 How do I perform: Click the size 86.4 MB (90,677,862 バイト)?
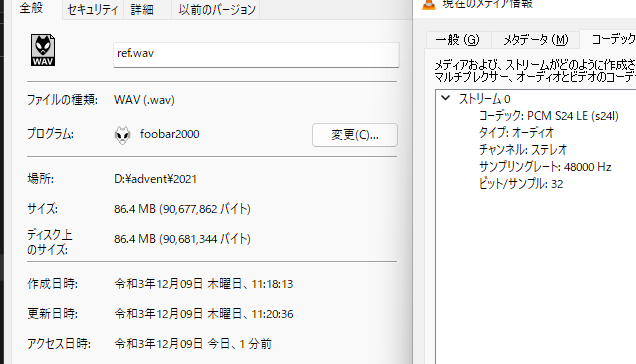pyautogui.click(x=182, y=209)
